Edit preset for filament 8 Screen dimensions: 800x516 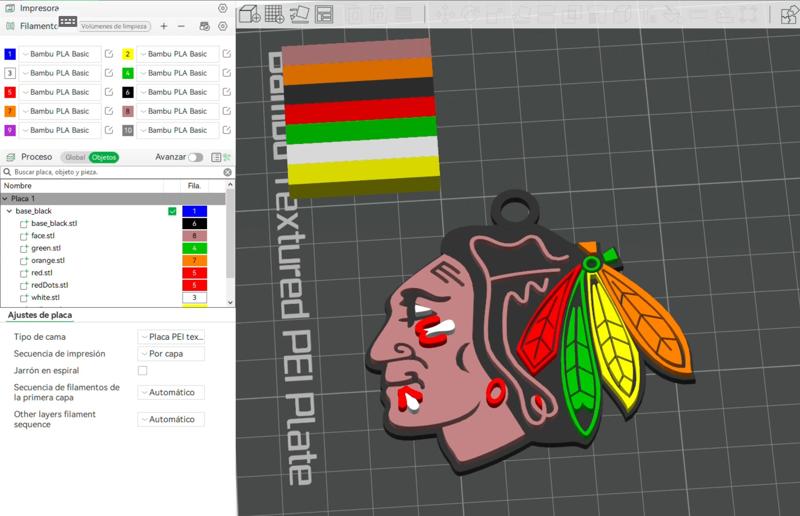[x=227, y=111]
